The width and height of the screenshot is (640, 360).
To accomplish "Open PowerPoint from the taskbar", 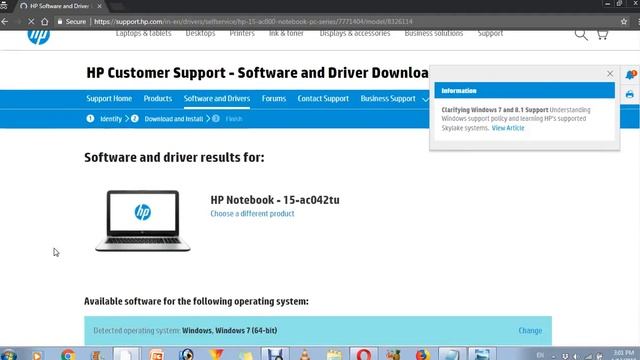I will [157, 354].
